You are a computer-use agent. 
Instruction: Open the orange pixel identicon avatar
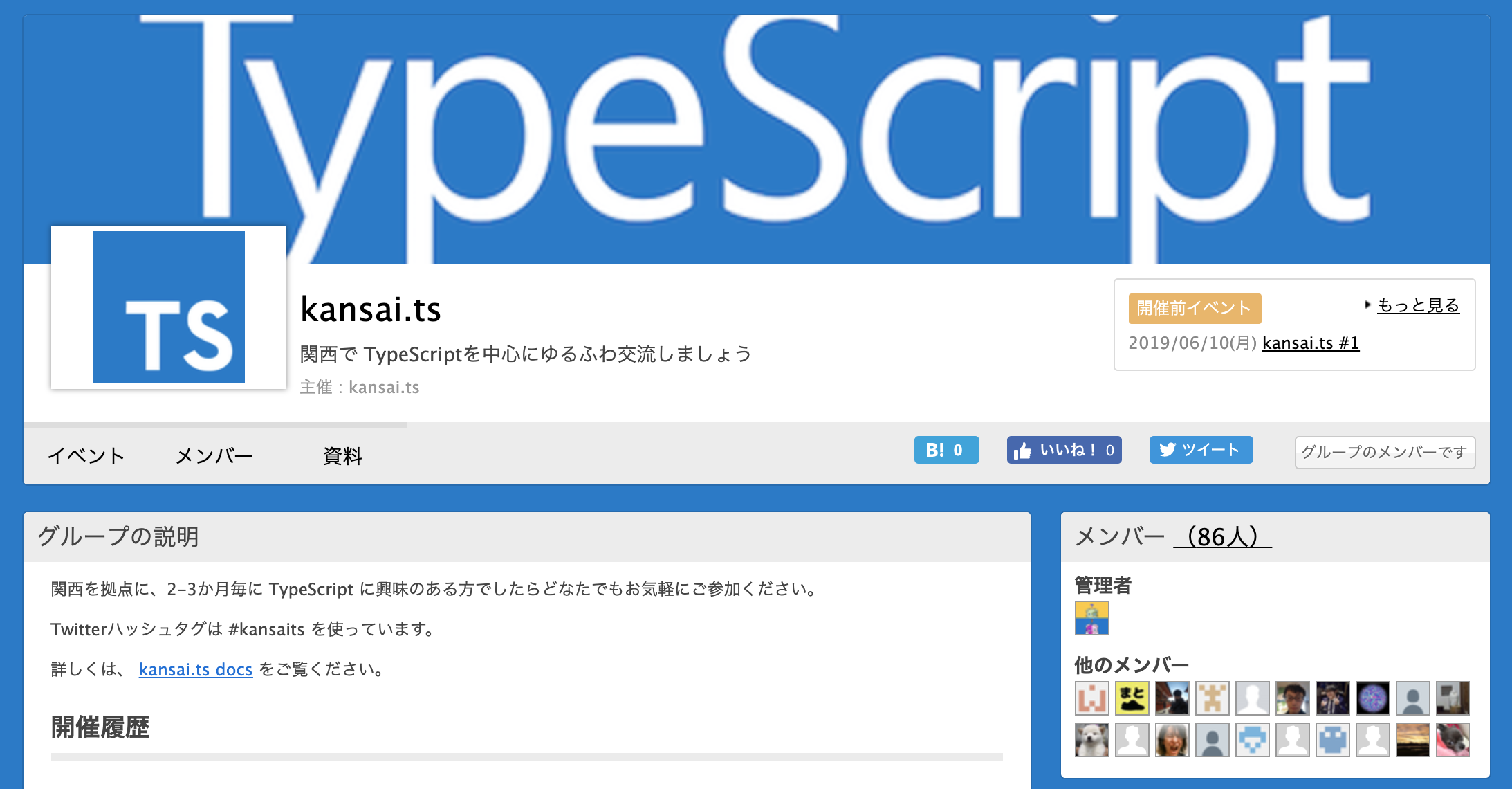1091,698
